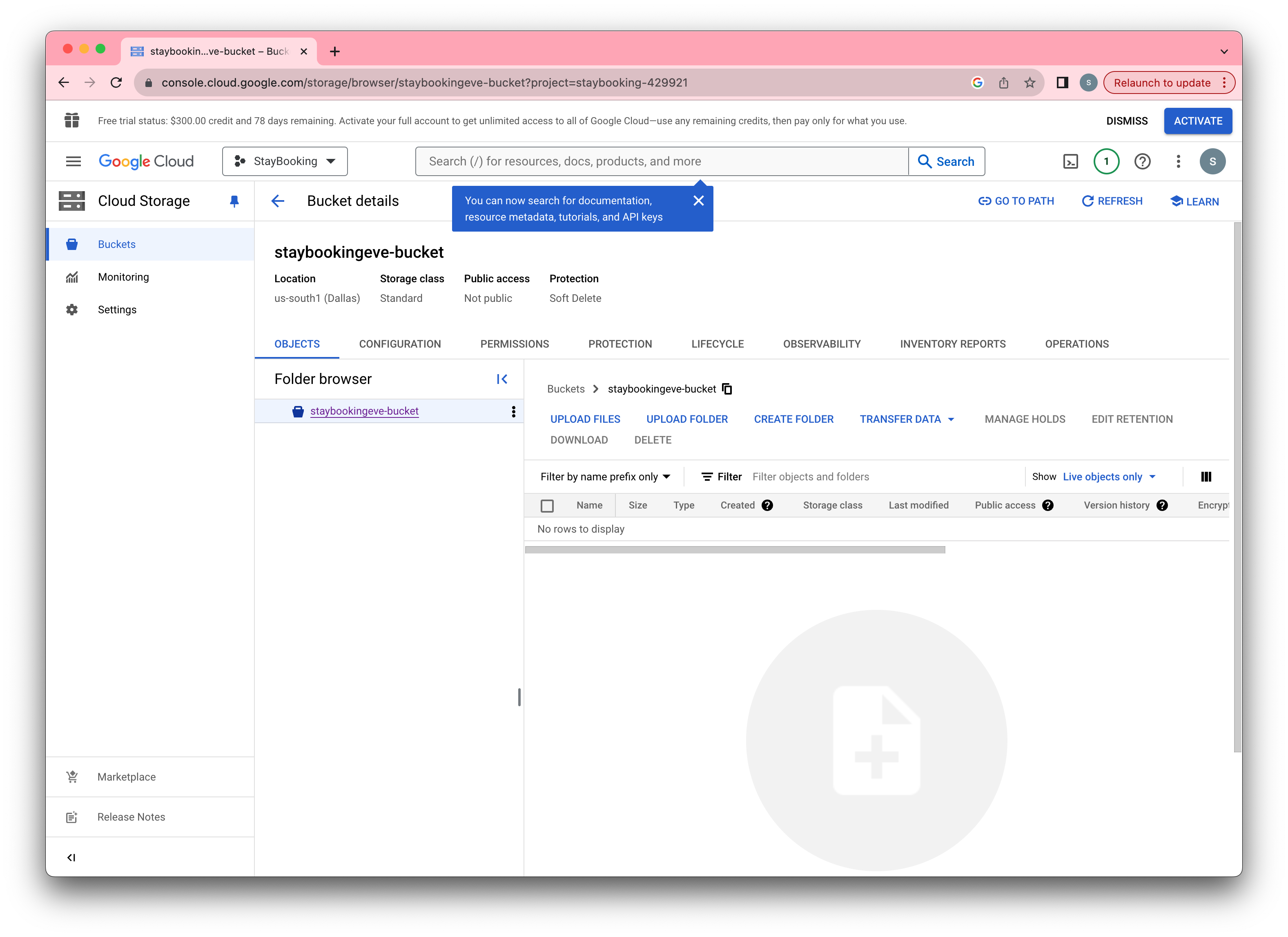Open column display options icon

pos(1206,476)
